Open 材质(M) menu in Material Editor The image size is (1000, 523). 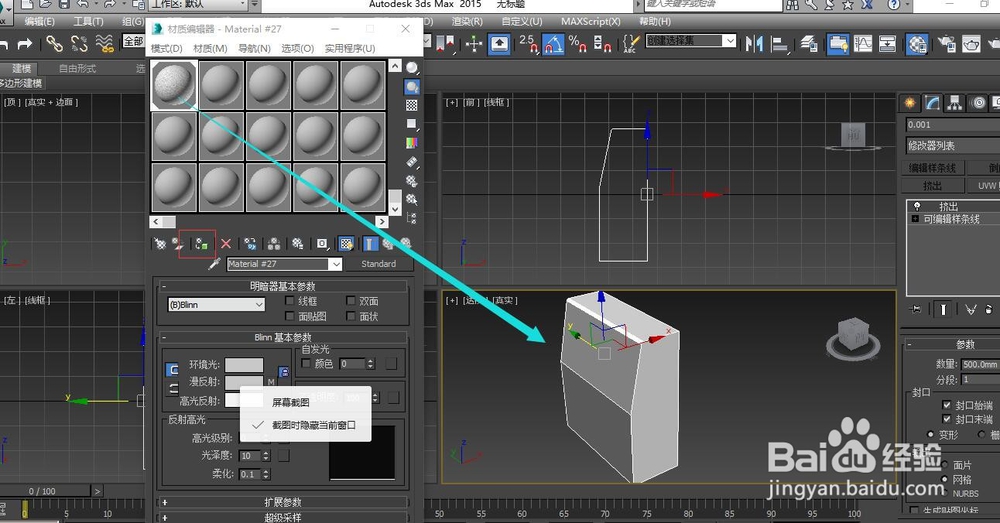(x=210, y=48)
